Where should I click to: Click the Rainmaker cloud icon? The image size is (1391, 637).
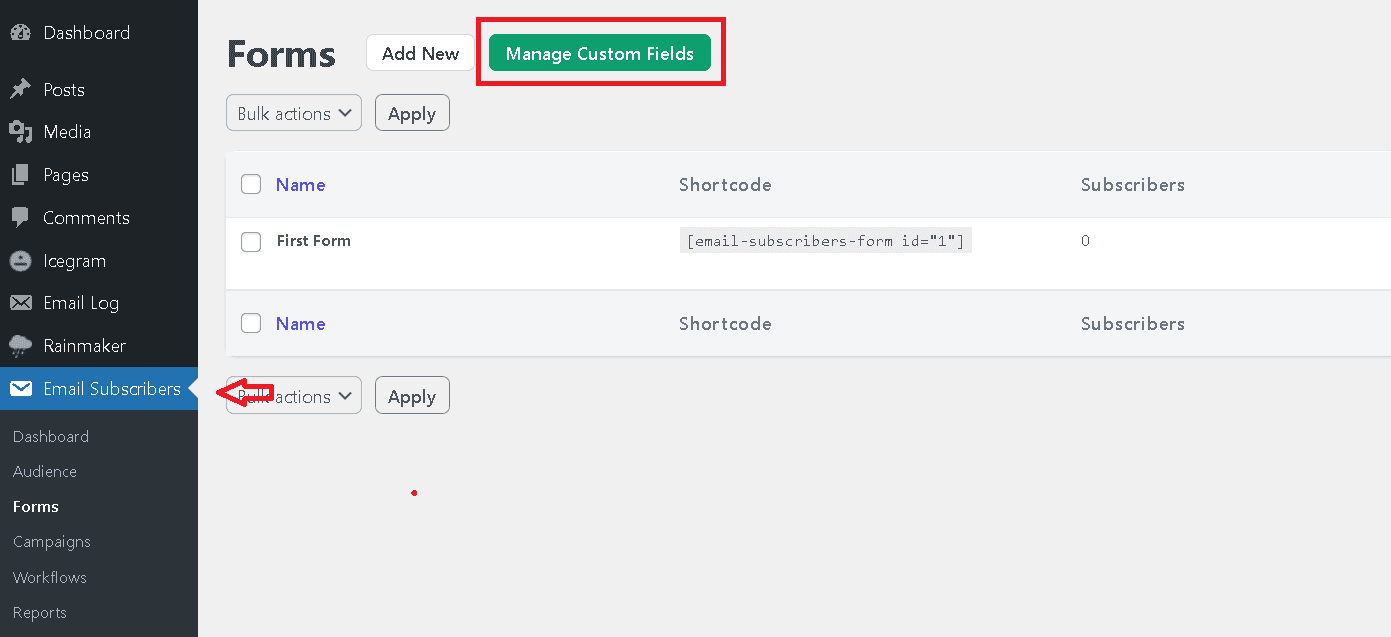click(x=20, y=346)
